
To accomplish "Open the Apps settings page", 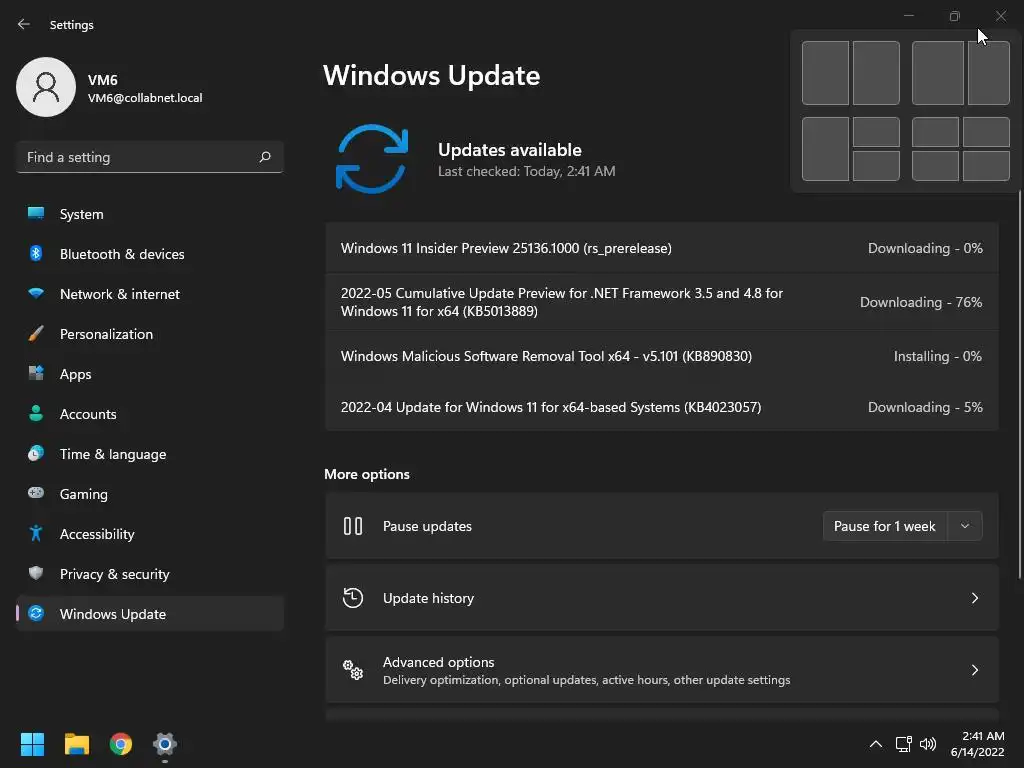I will (150, 374).
